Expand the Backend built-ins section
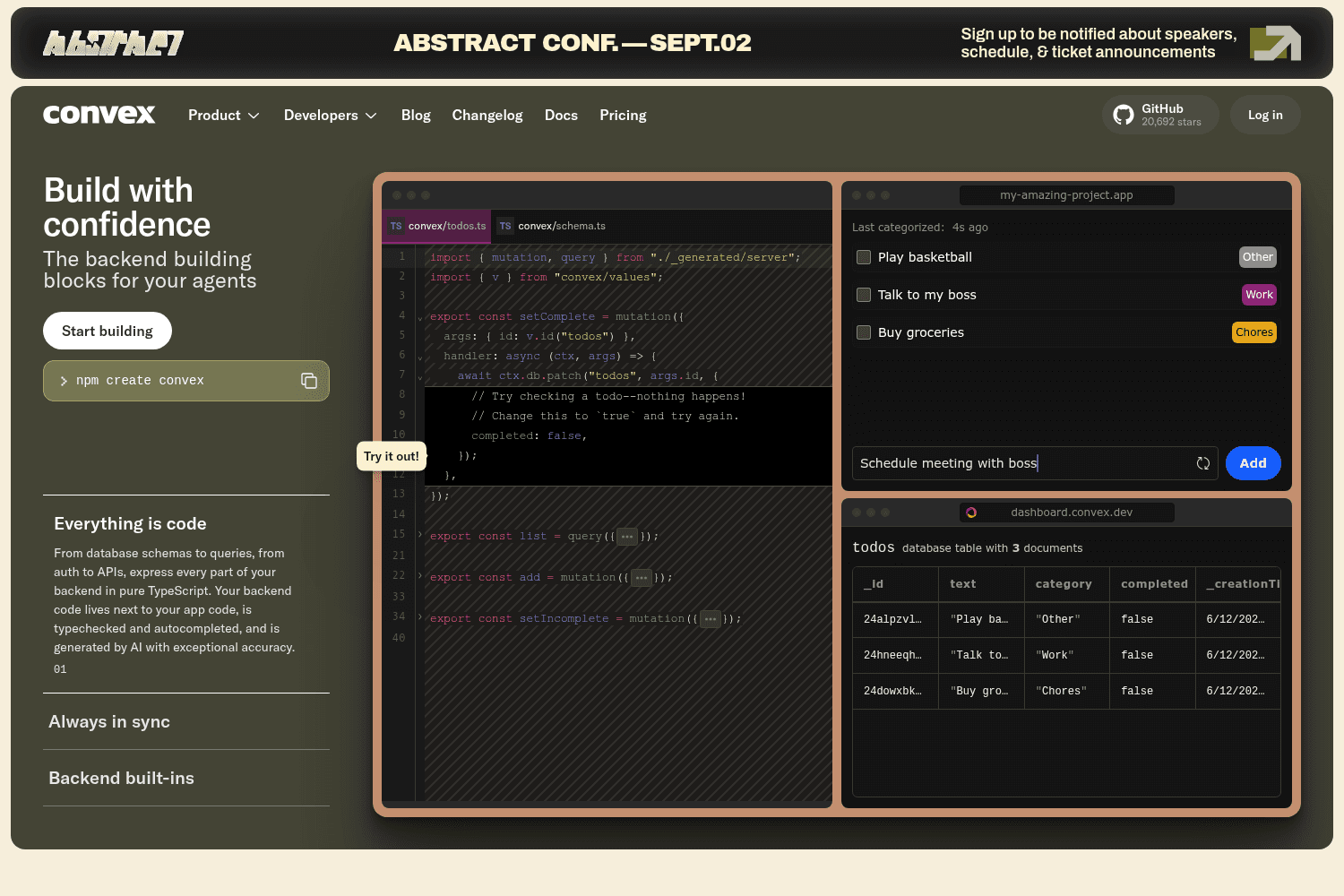Image resolution: width=1344 pixels, height=896 pixels. 186,778
